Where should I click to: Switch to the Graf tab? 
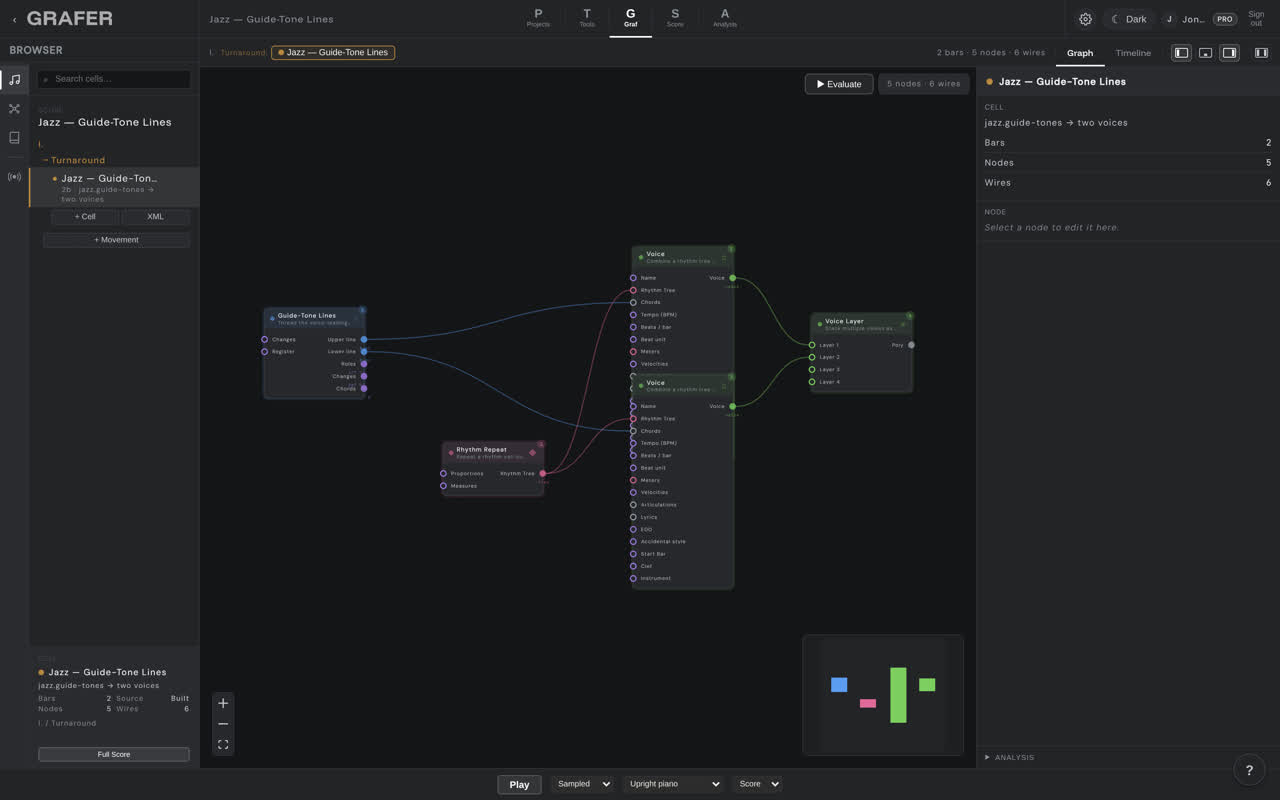coord(630,18)
